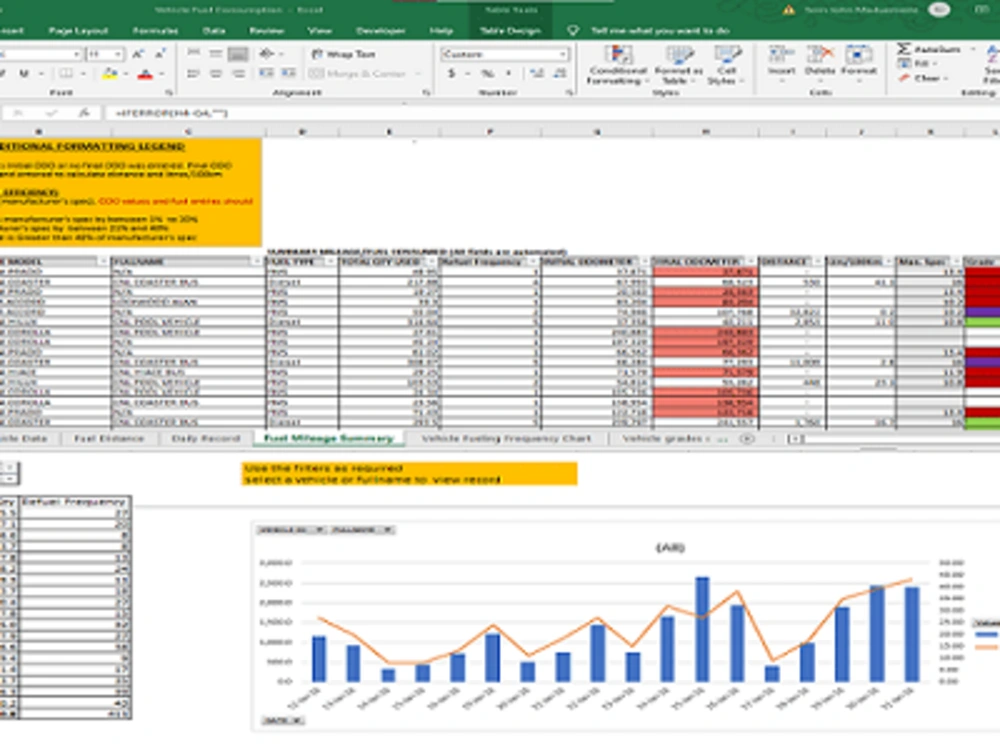1000x750 pixels.
Task: Click the AutoSum sigma icon
Action: click(904, 49)
